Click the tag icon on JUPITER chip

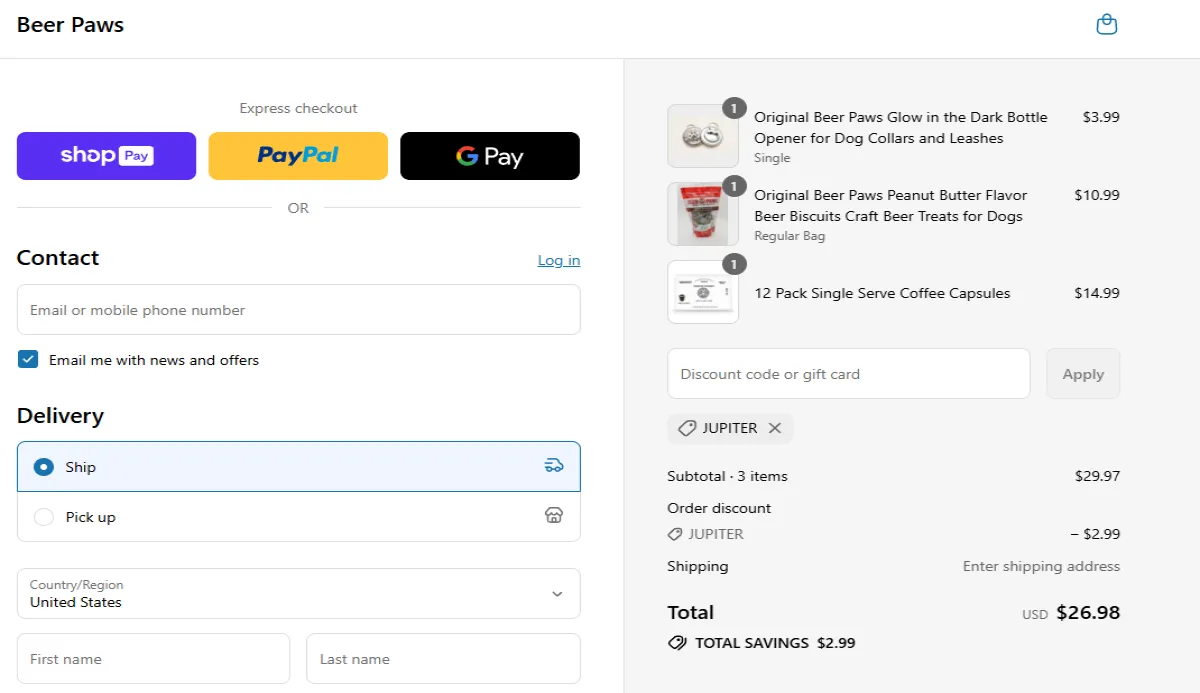click(687, 428)
